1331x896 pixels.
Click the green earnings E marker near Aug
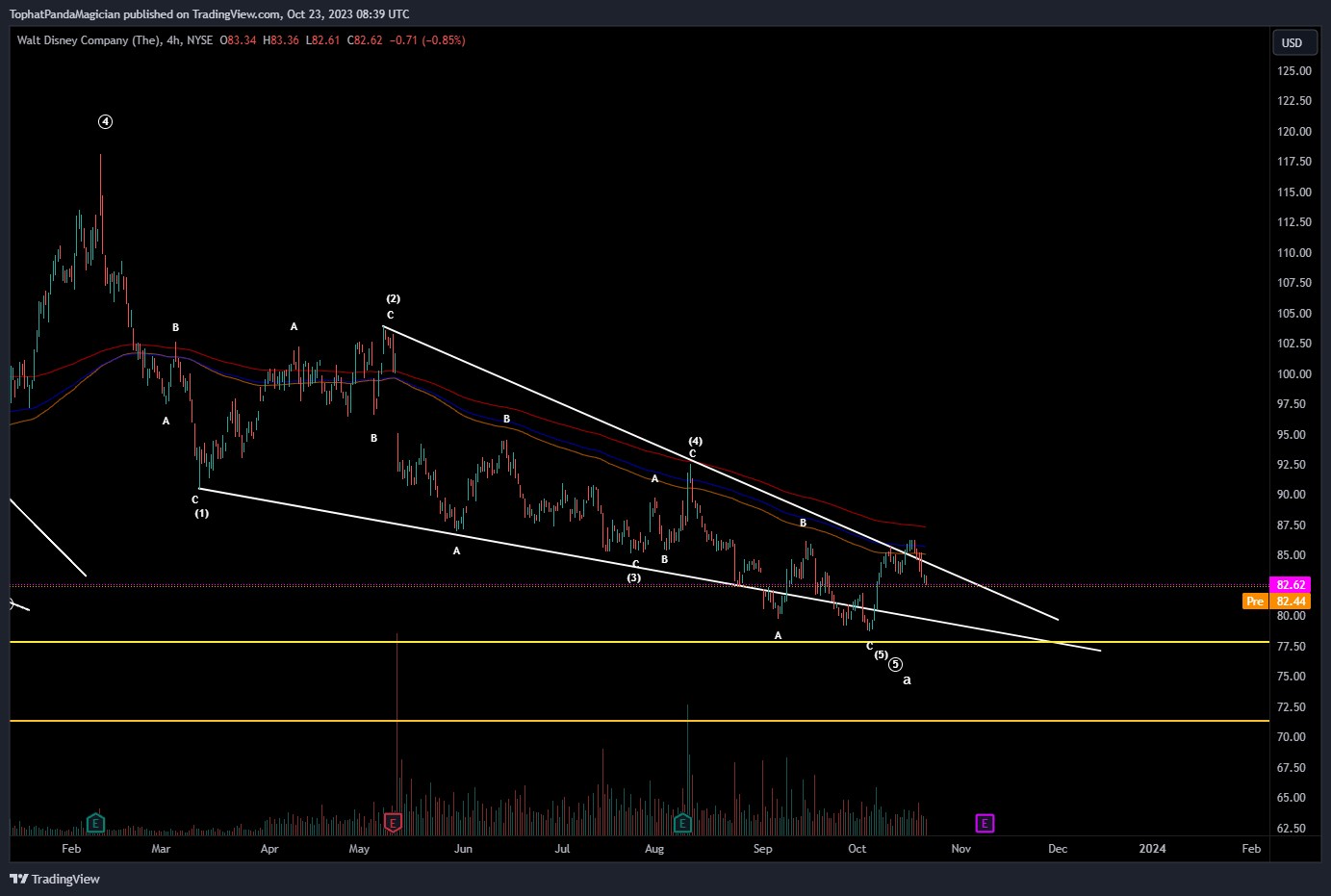(x=682, y=823)
